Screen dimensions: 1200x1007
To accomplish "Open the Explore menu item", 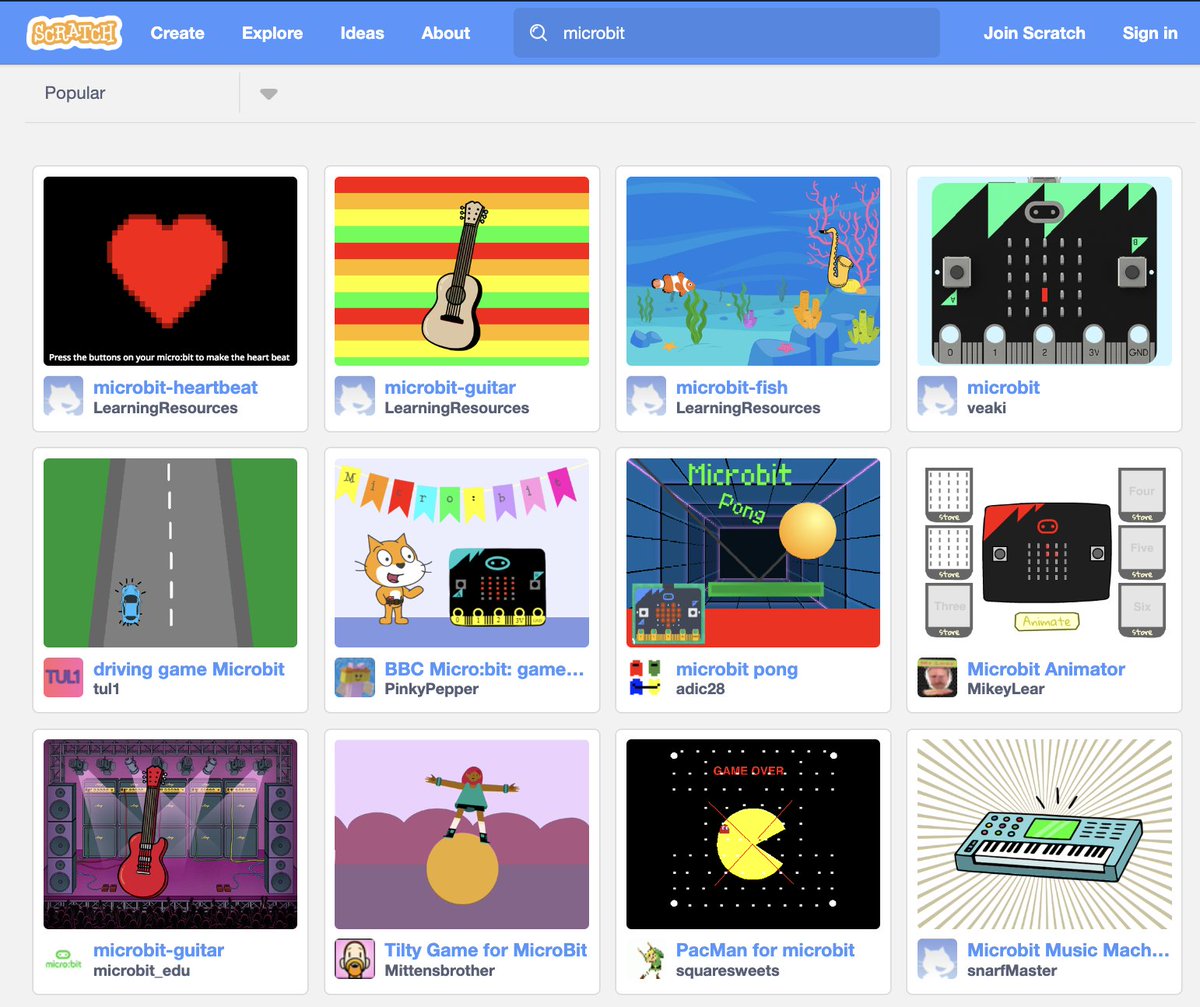I will 272,33.
